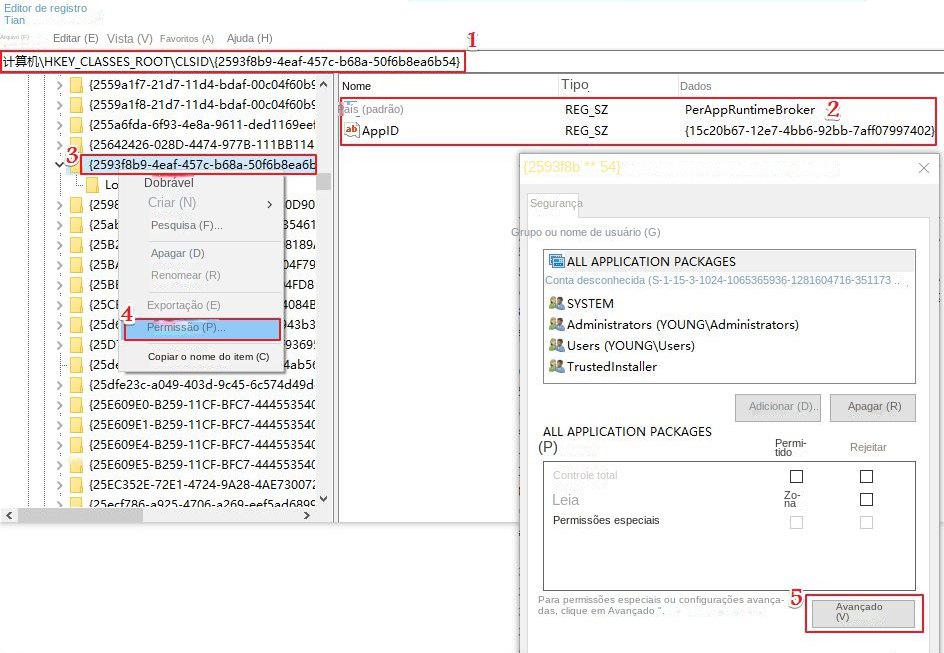Click folder icon of {25E609E0-B259 key
944x653 pixels.
coord(76,404)
